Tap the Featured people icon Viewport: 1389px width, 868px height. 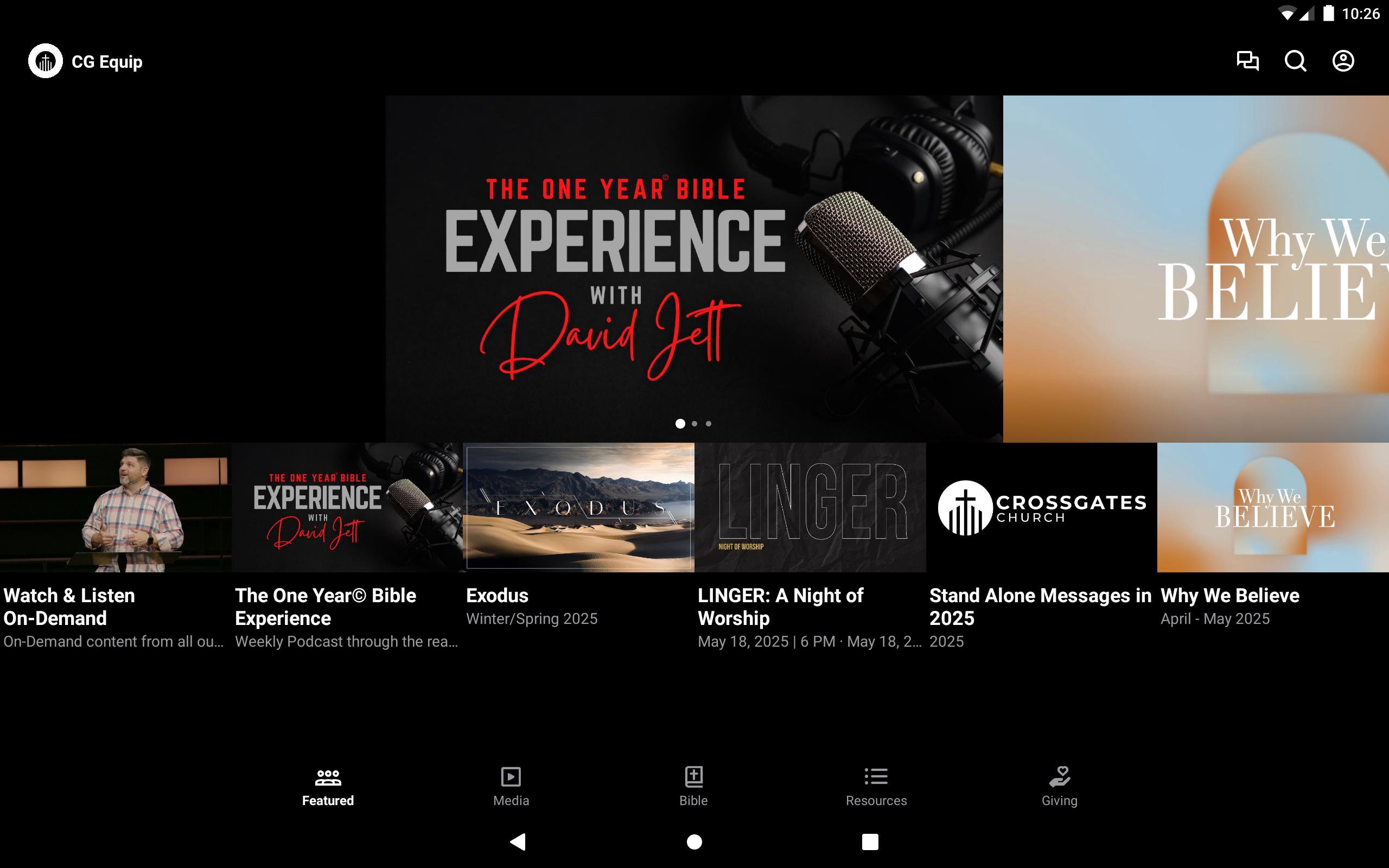click(328, 777)
